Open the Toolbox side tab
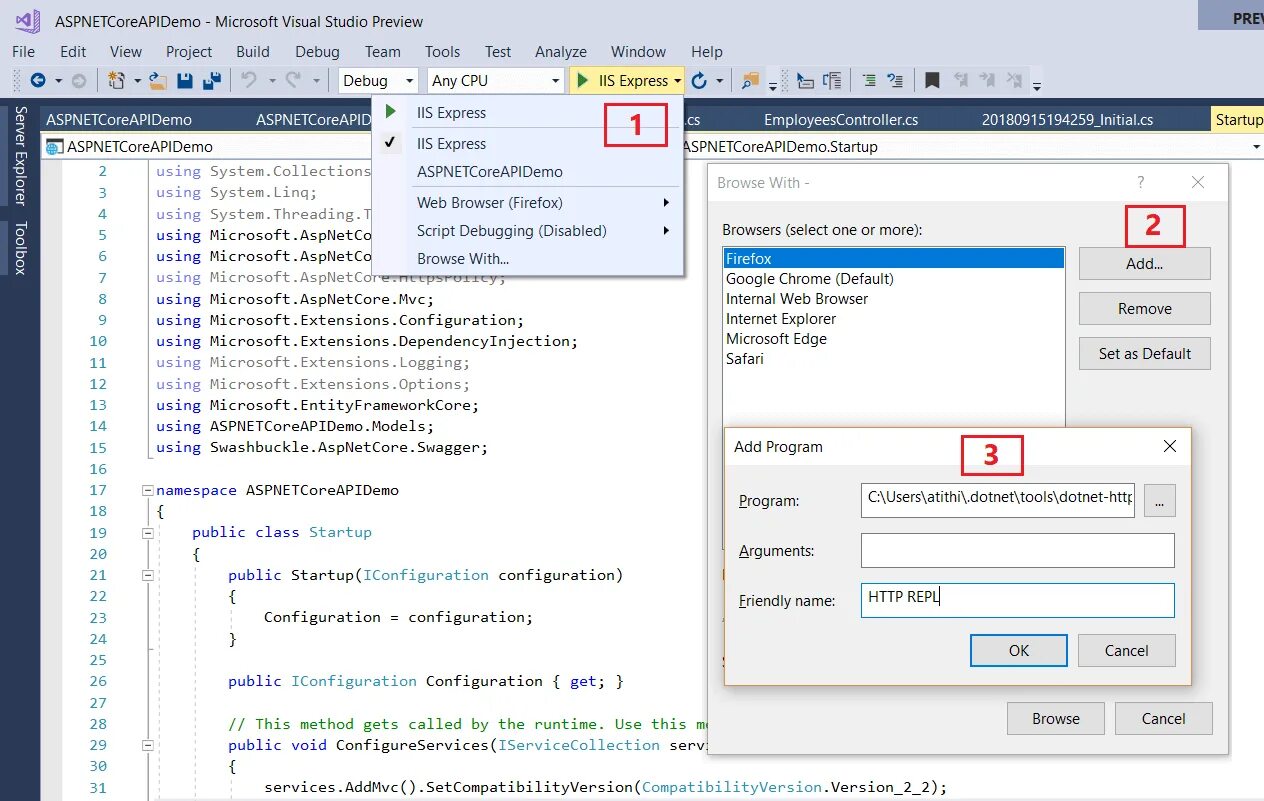This screenshot has width=1264, height=801. pos(20,248)
